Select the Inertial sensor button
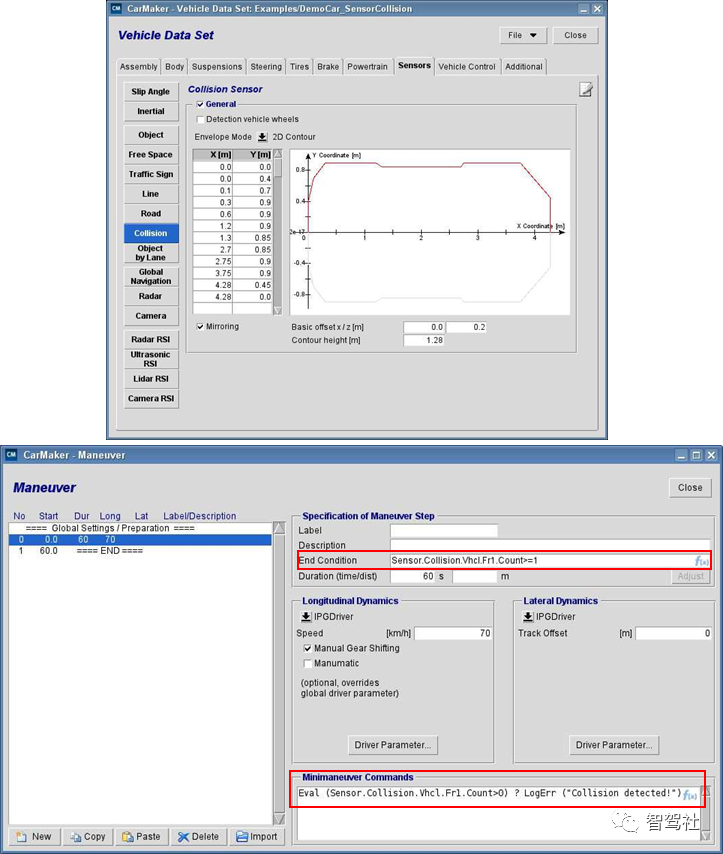 (x=151, y=111)
